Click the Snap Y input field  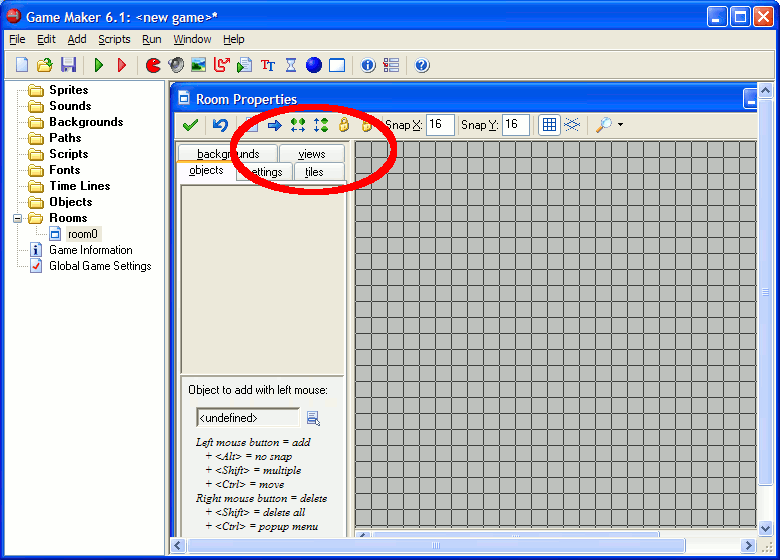[516, 125]
